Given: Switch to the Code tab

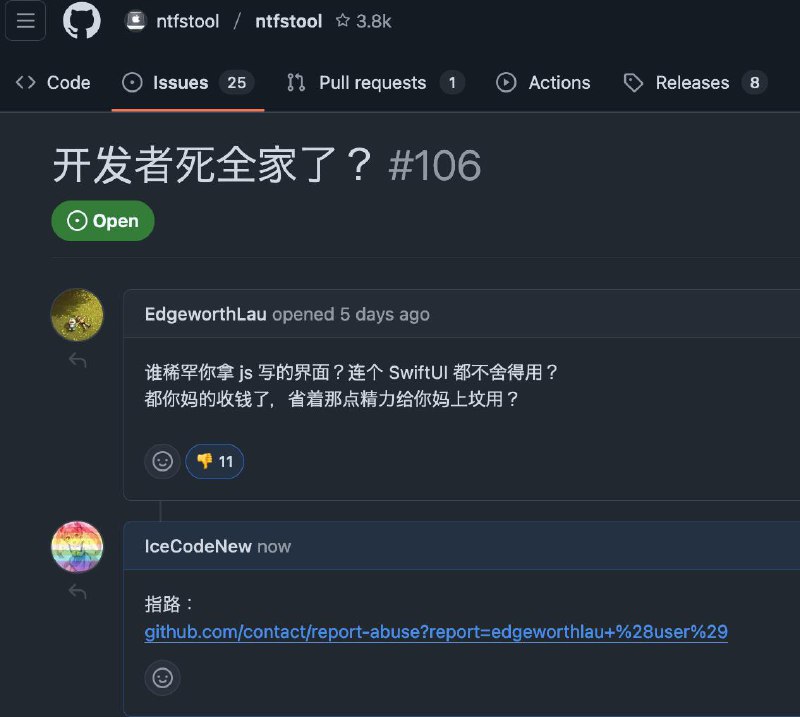Looking at the screenshot, I should (53, 83).
